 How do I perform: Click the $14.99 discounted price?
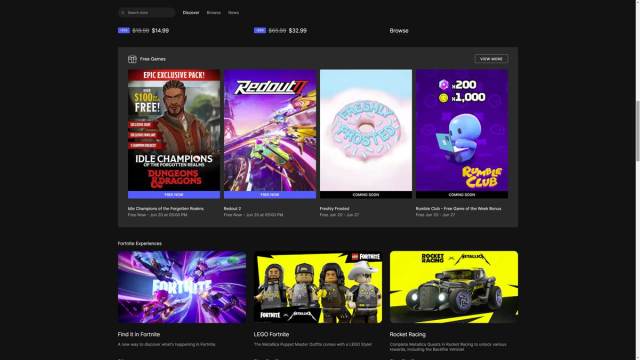(160, 31)
